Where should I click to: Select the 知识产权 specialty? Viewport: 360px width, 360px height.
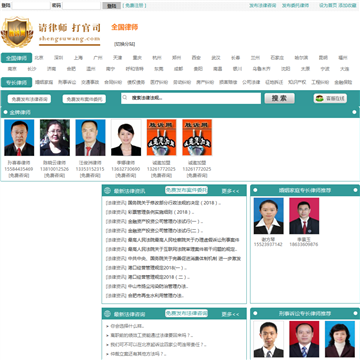tap(297, 82)
